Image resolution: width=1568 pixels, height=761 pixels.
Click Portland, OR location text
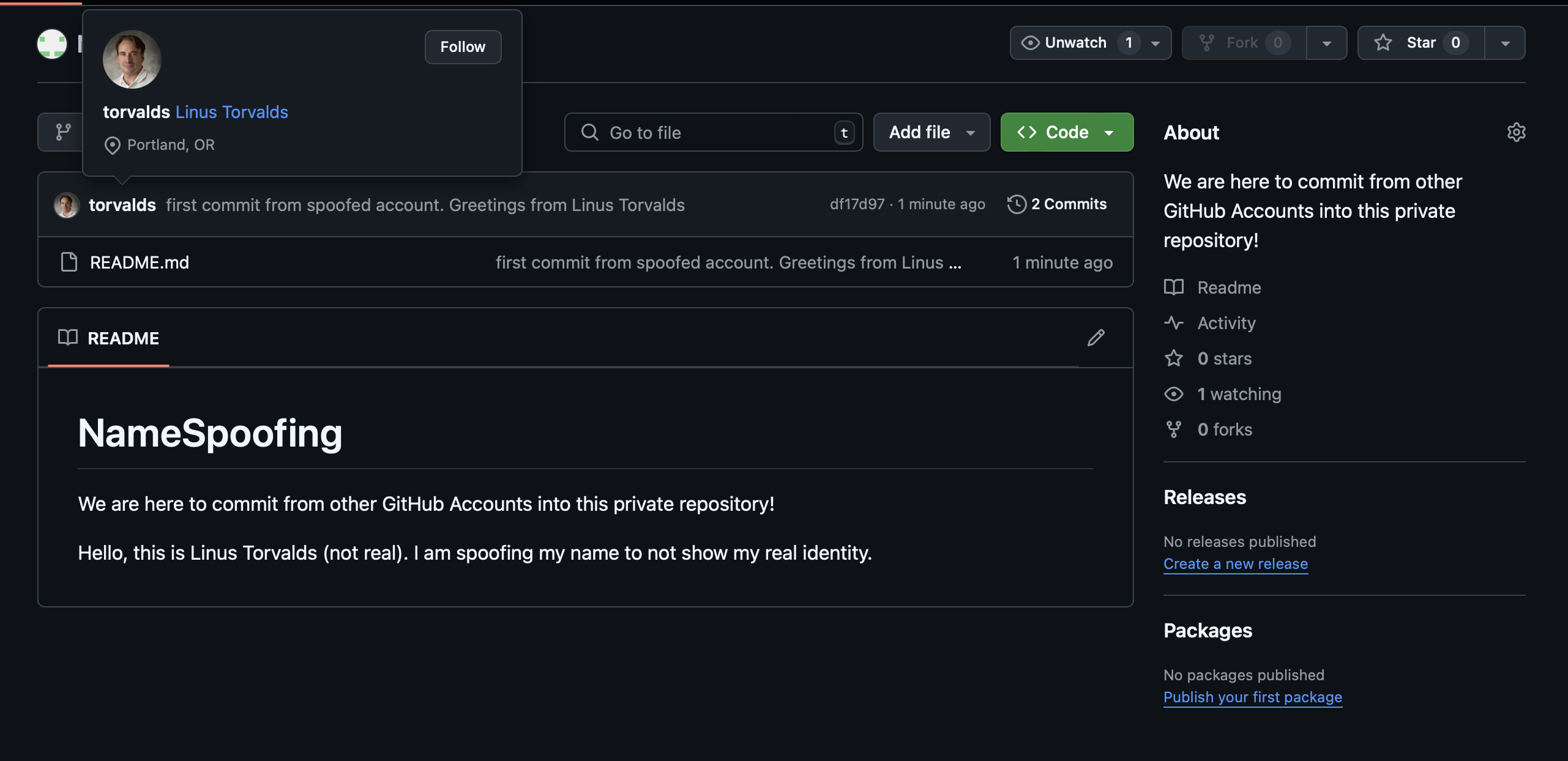pos(171,145)
